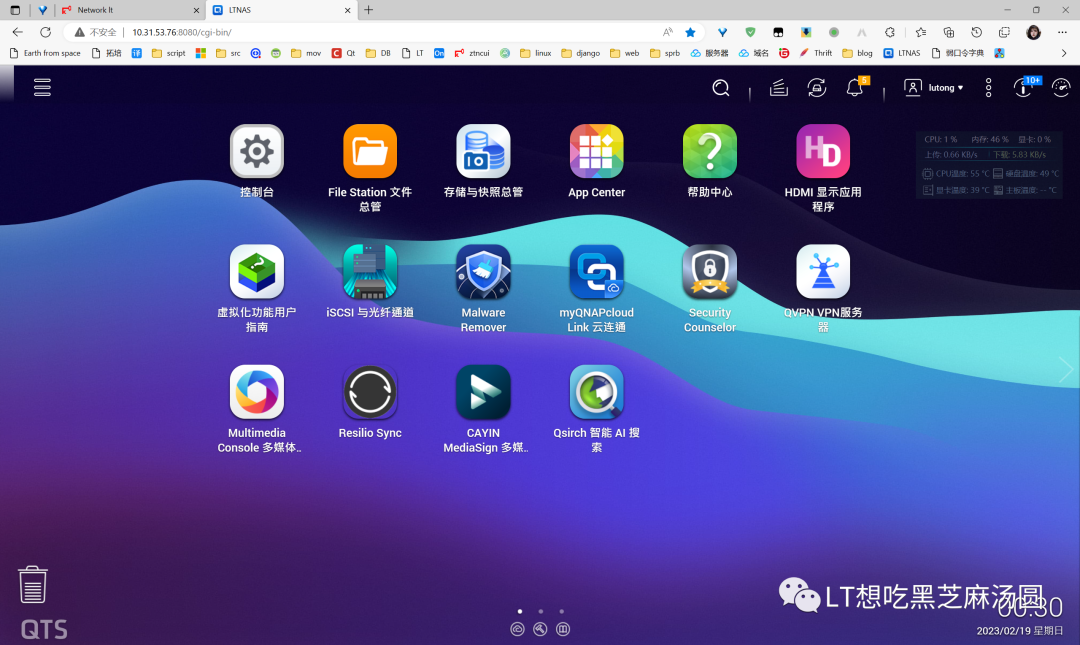Switch to third desktop page dot
The width and height of the screenshot is (1080, 645).
coord(561,611)
